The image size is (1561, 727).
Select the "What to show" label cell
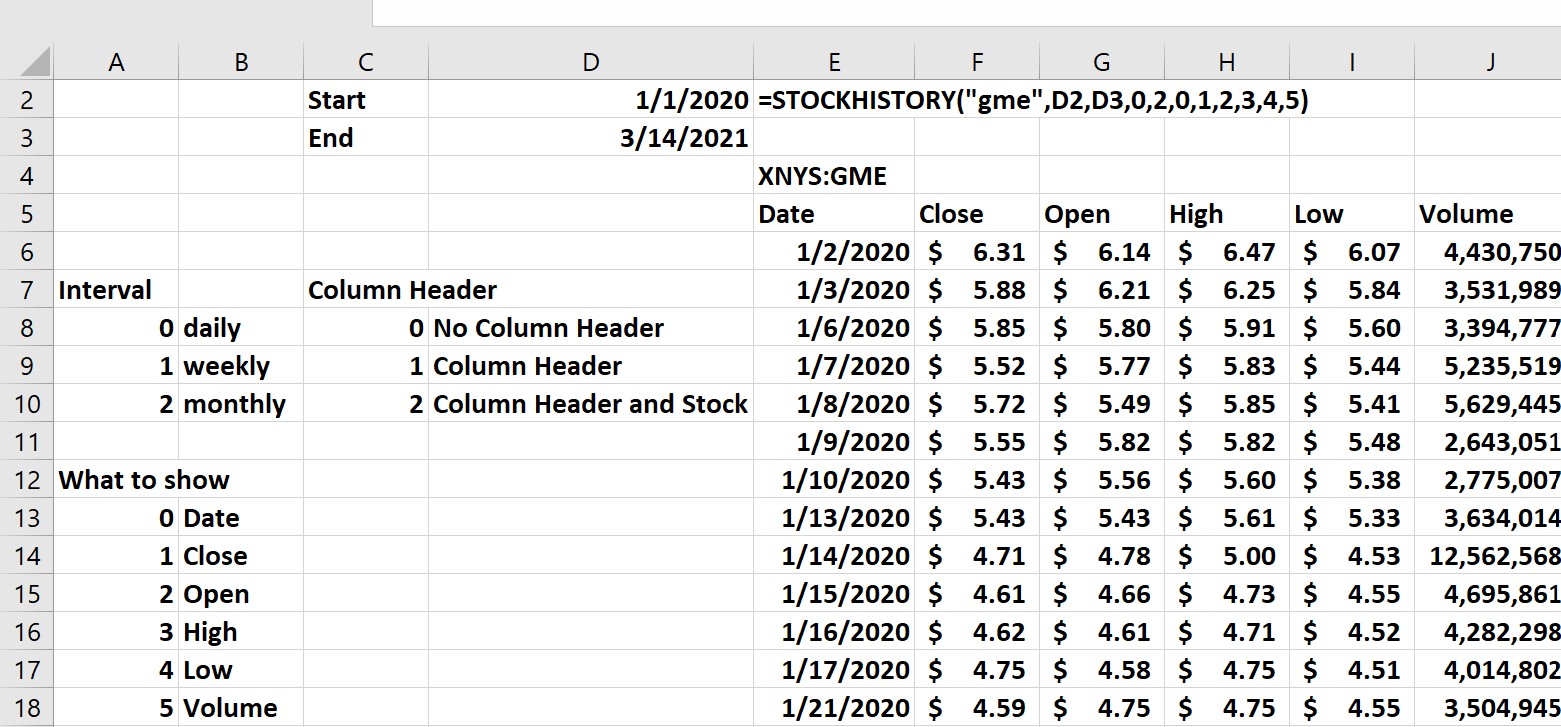(144, 480)
